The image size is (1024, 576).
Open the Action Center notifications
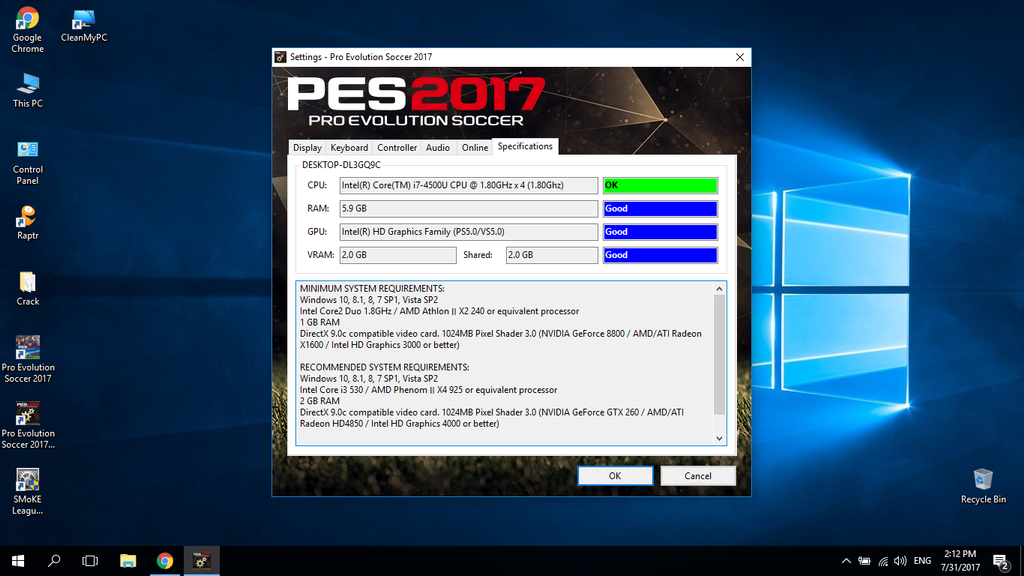(x=1000, y=561)
